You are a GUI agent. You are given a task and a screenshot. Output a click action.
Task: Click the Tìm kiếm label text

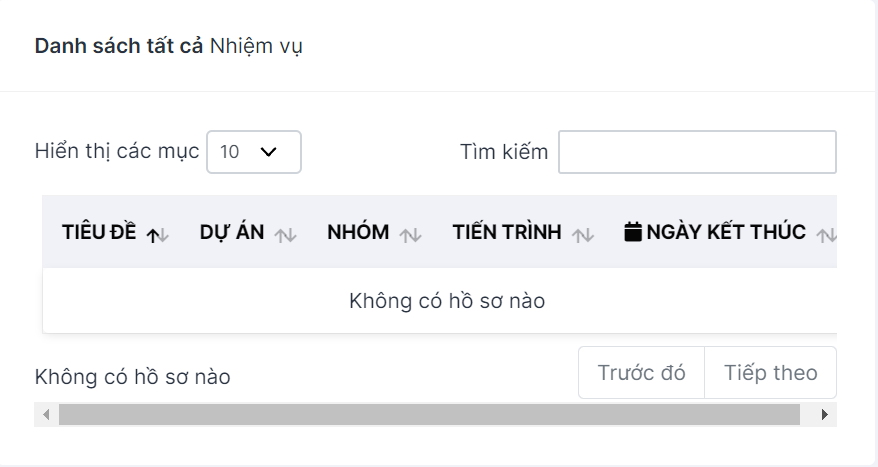[x=504, y=152]
